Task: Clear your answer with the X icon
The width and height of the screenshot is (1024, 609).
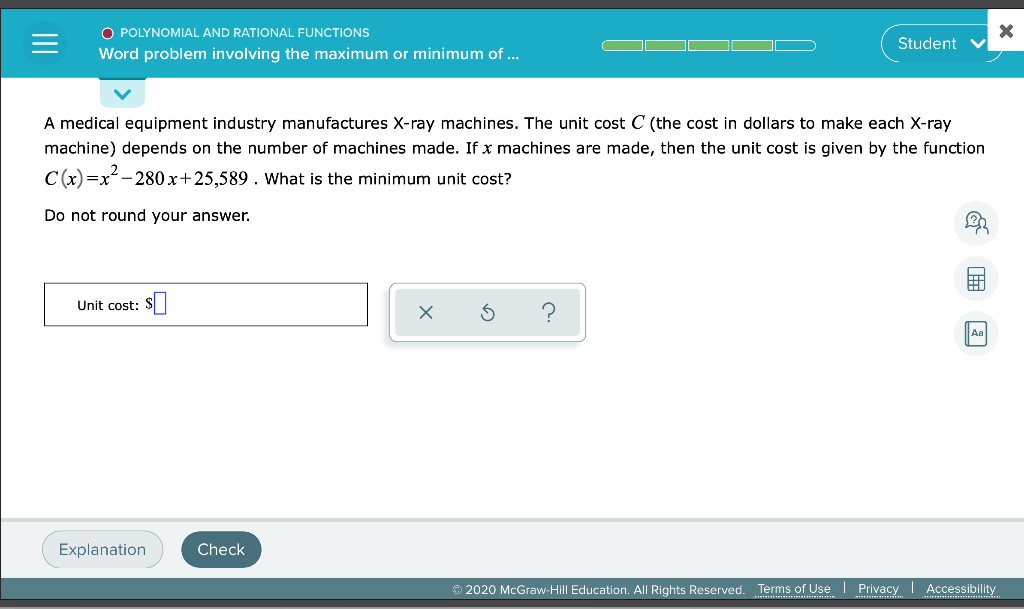Action: [425, 313]
